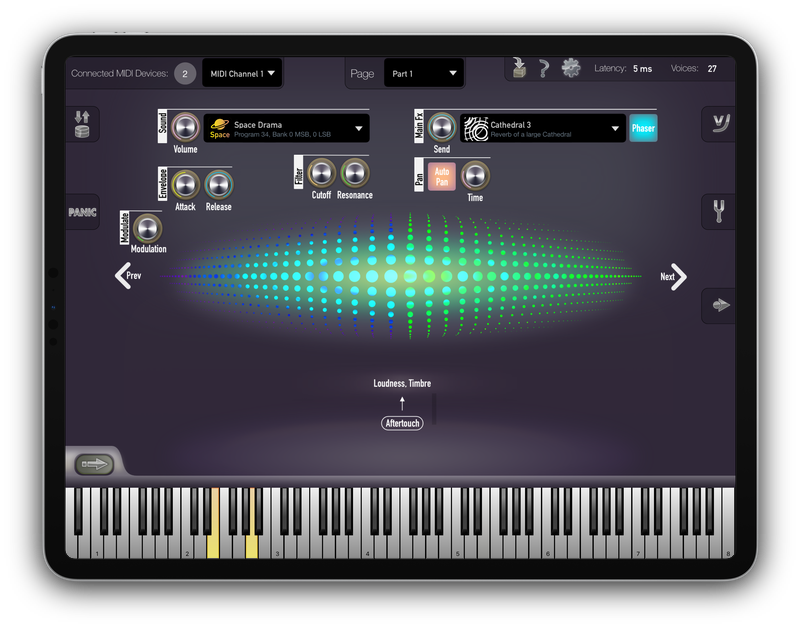The width and height of the screenshot is (800, 628).
Task: Click the Volume knob
Action: tap(185, 127)
